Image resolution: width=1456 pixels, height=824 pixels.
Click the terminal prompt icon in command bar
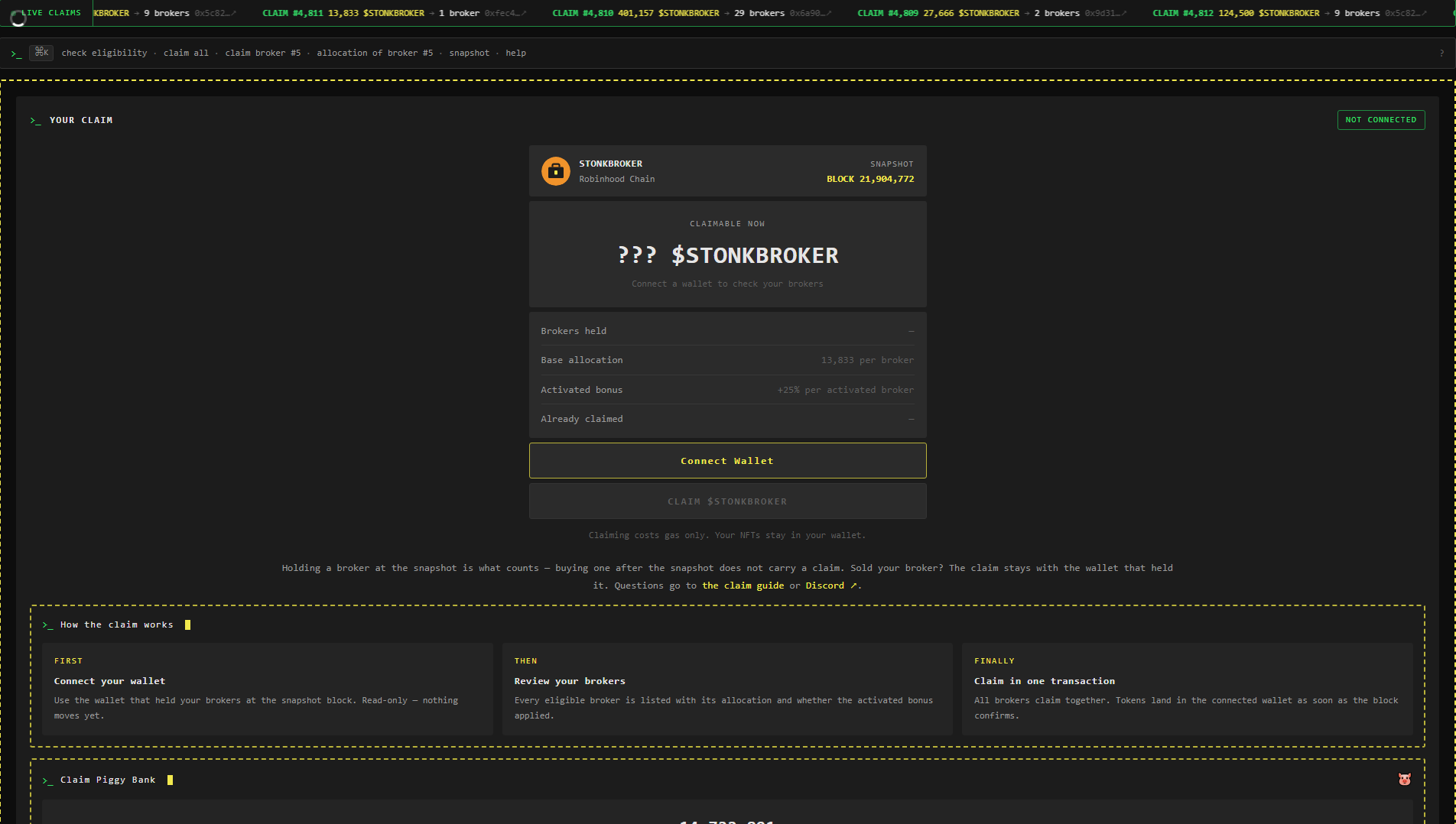pyautogui.click(x=16, y=54)
